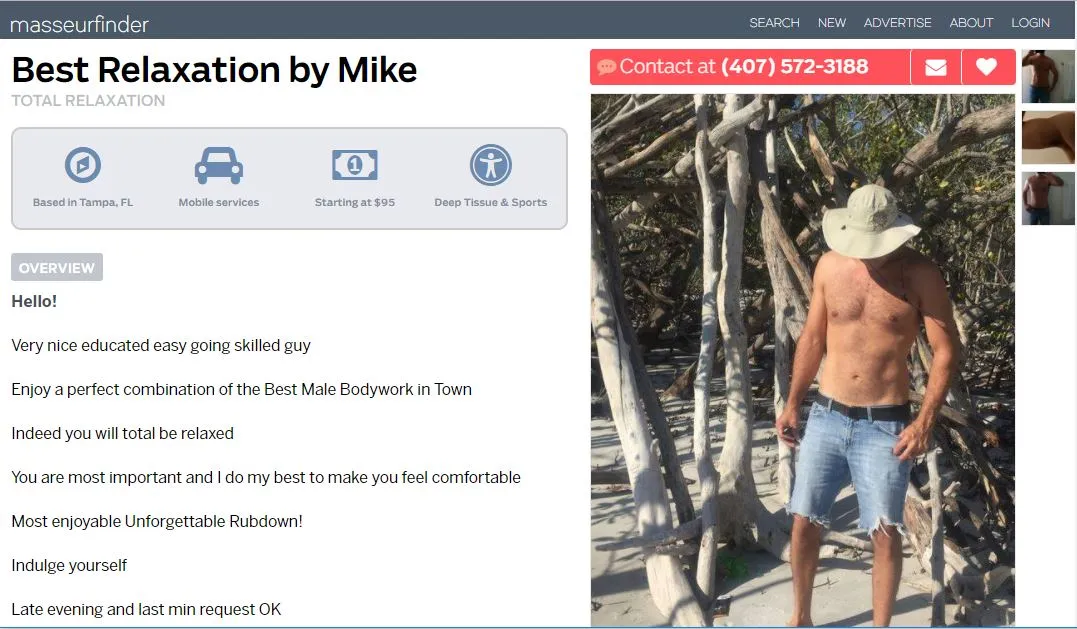
Task: Click the Deep Tissue & Sports figure icon
Action: pyautogui.click(x=490, y=165)
